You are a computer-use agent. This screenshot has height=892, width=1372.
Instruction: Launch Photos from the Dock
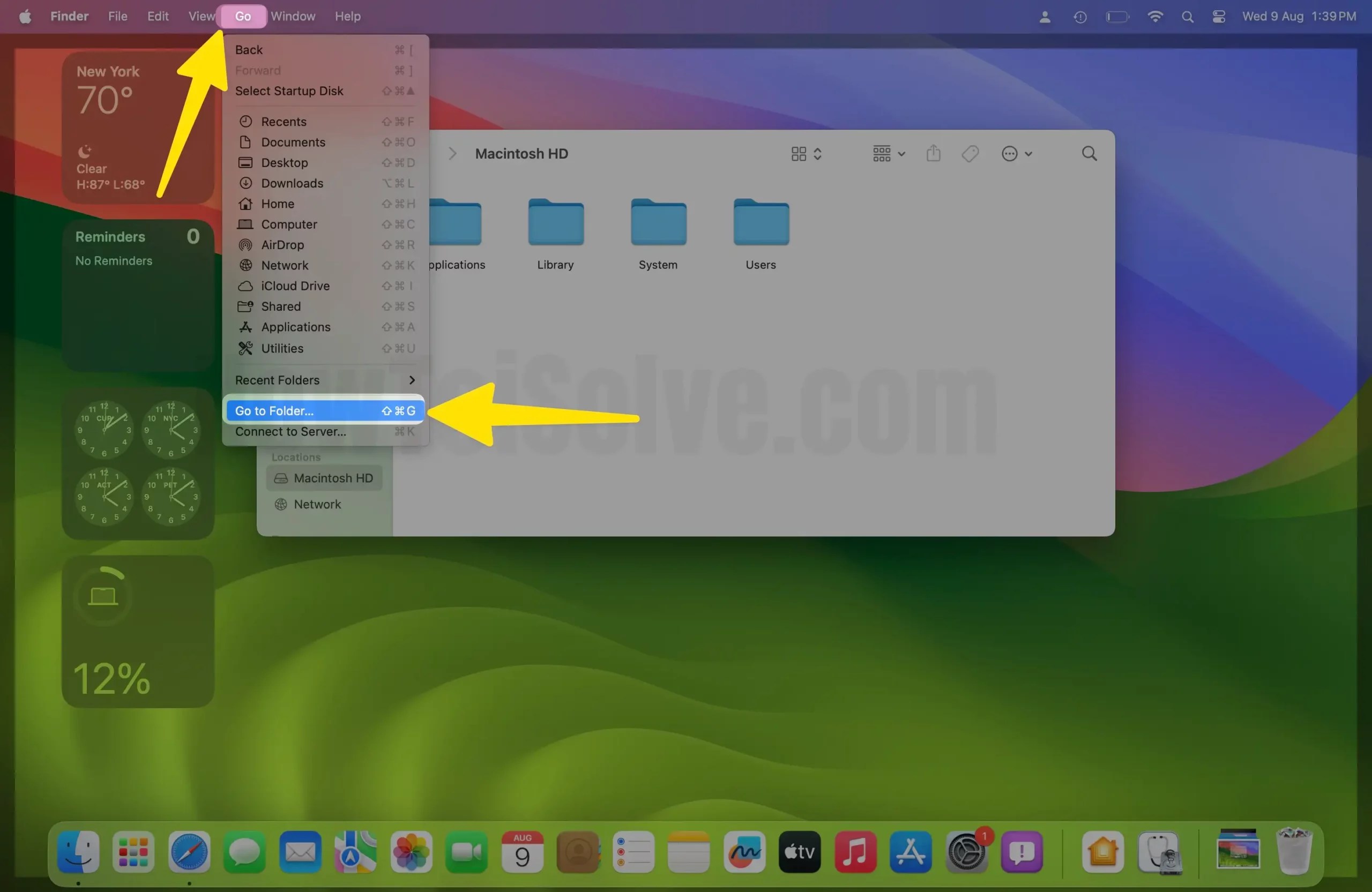411,852
